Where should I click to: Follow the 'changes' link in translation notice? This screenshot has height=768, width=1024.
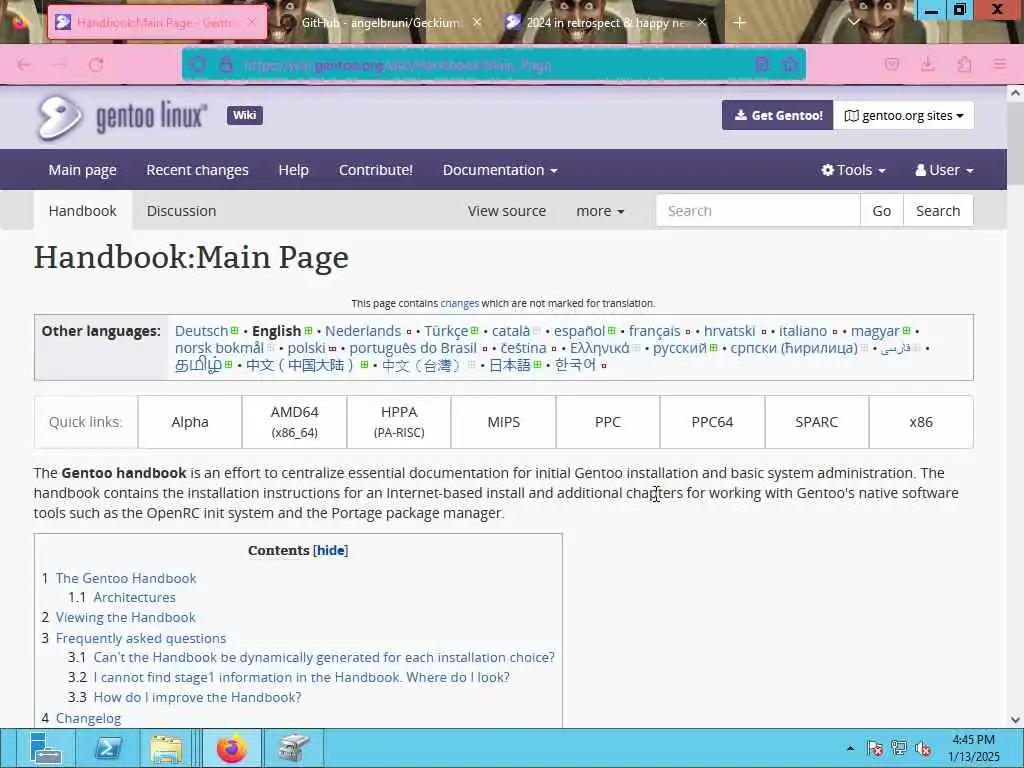tap(459, 303)
